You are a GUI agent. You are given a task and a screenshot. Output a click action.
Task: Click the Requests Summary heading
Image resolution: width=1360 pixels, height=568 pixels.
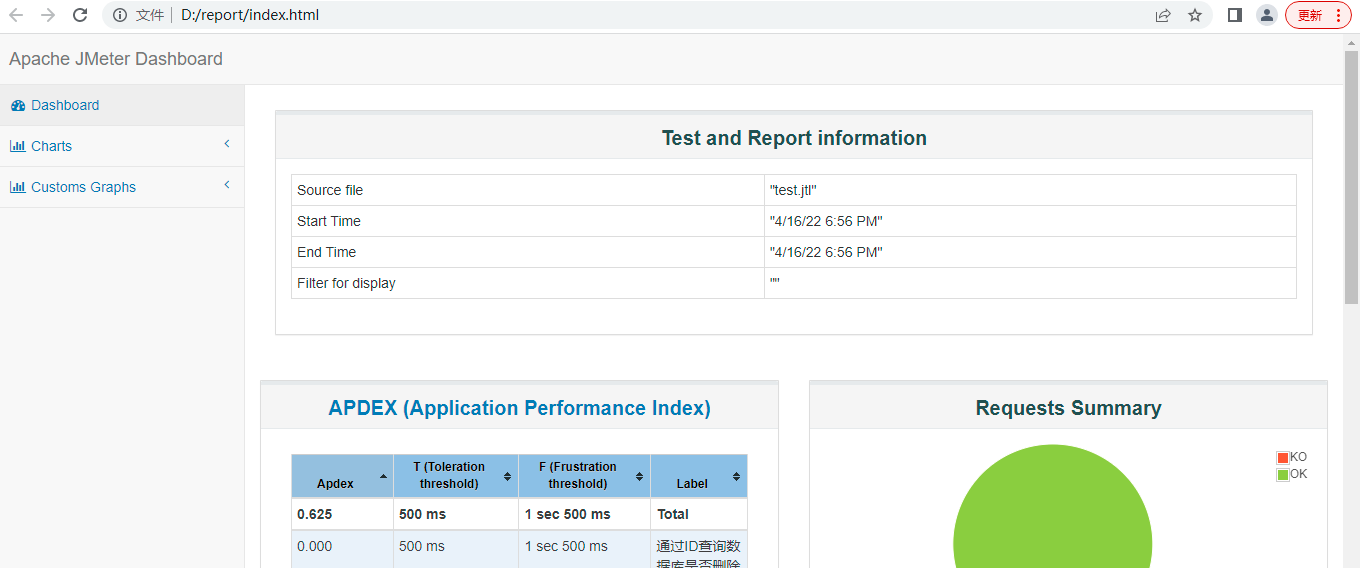[x=1068, y=408]
